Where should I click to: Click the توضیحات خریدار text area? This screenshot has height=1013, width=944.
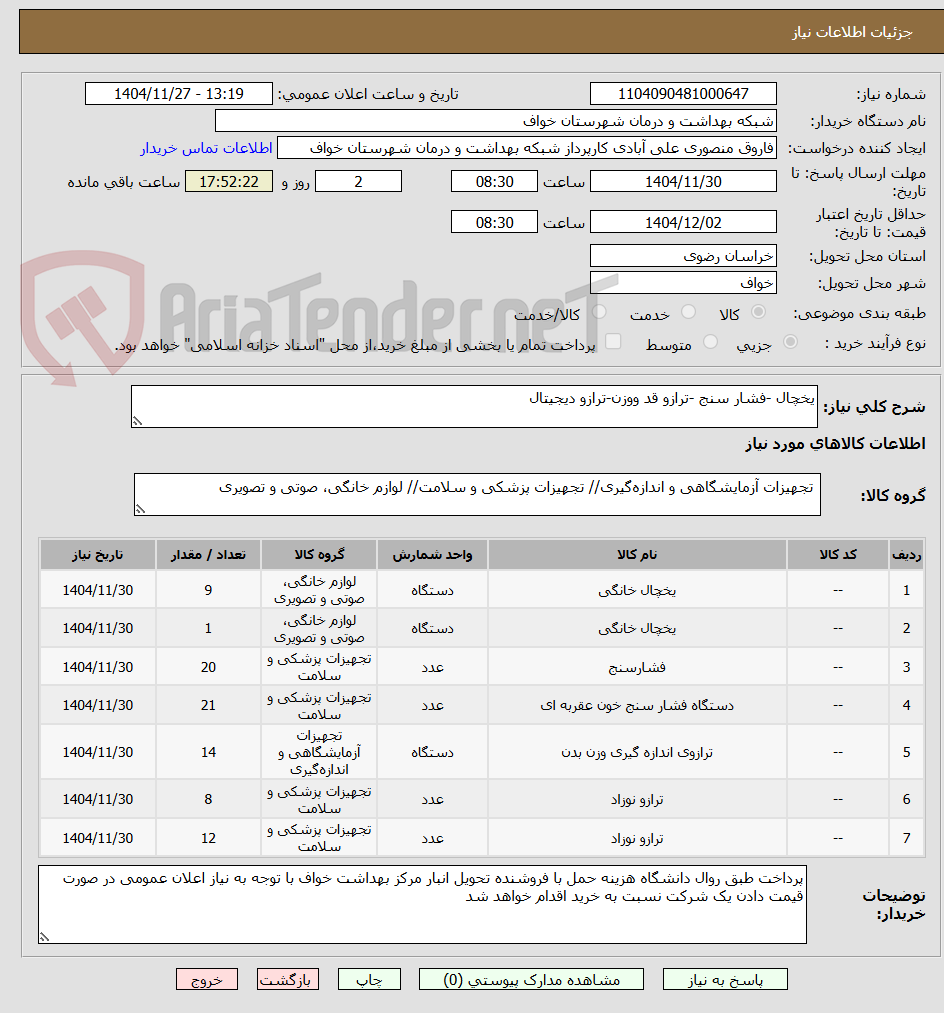(423, 904)
